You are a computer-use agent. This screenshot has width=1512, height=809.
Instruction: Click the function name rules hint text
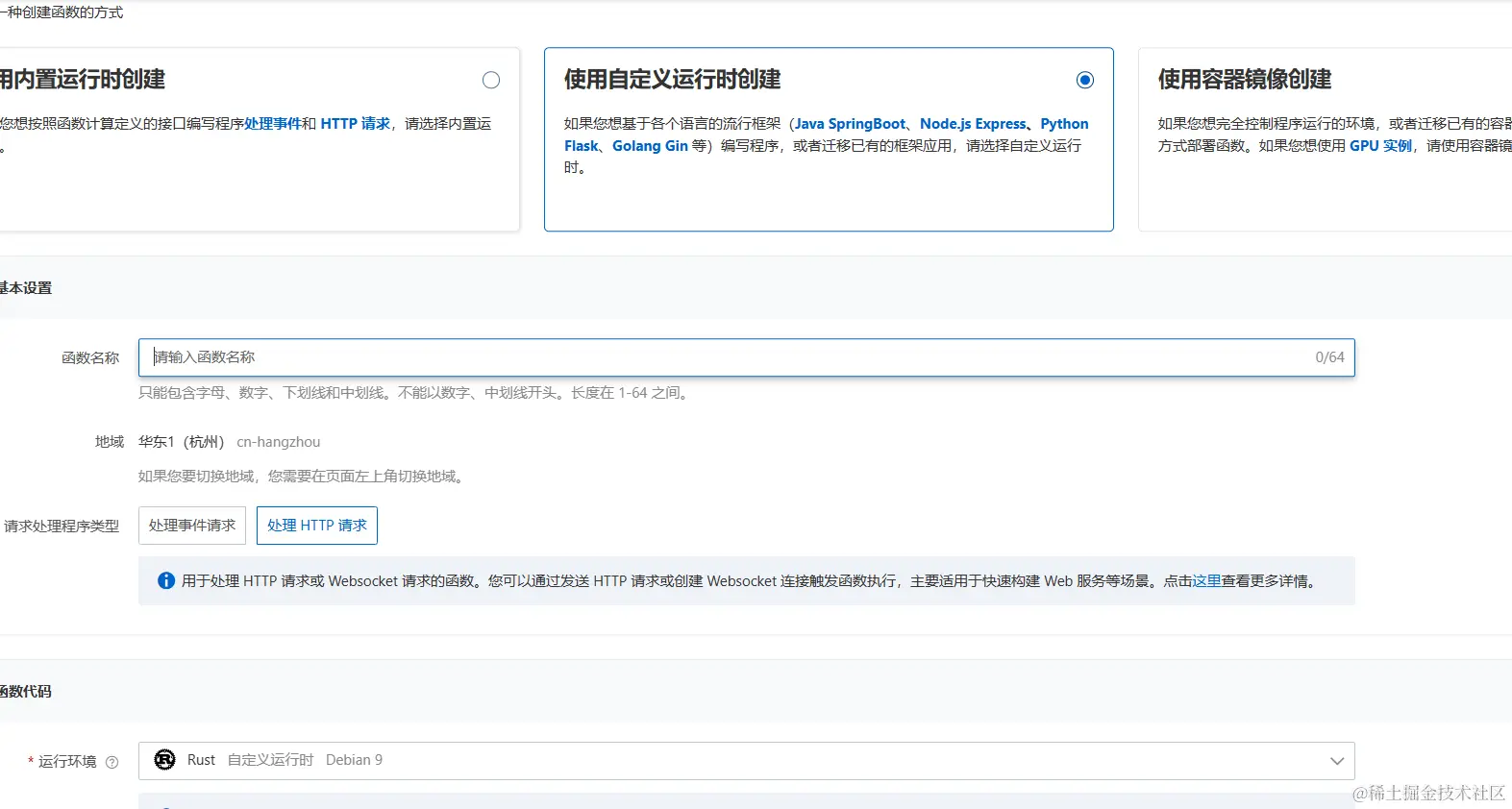coord(415,393)
